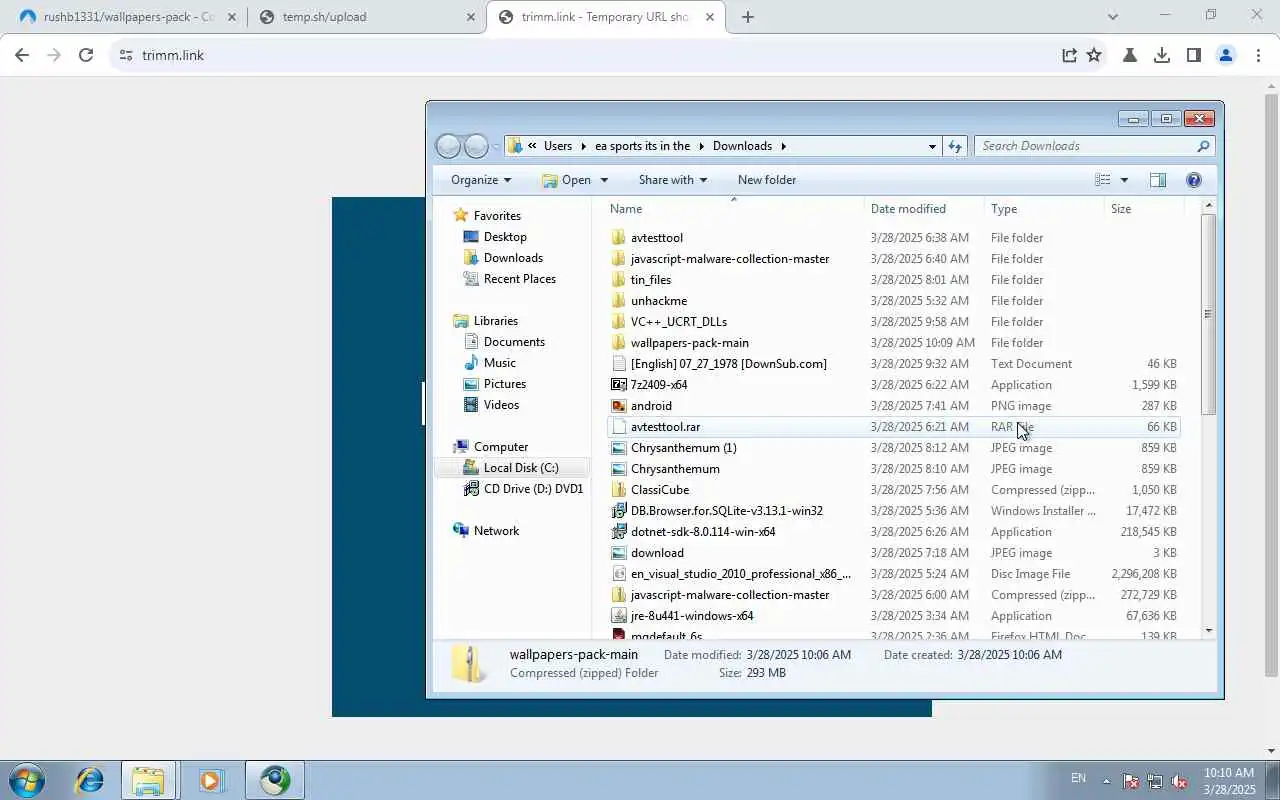Select the Chrysanthemum (1) JPEG icon
The width and height of the screenshot is (1280, 800).
point(619,448)
